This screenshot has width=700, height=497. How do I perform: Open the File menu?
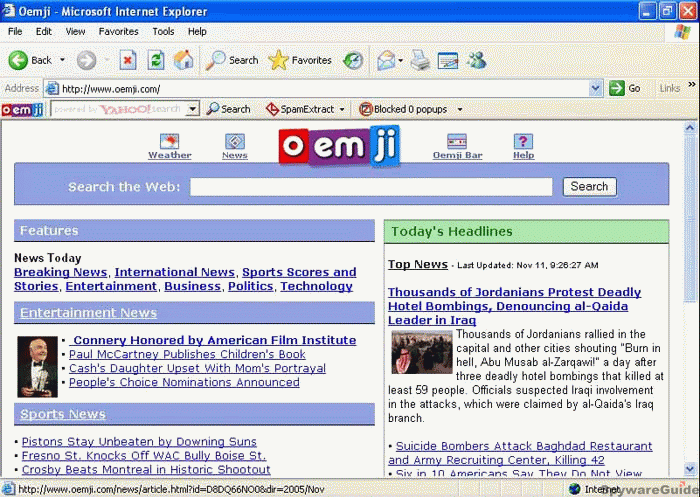click(15, 32)
